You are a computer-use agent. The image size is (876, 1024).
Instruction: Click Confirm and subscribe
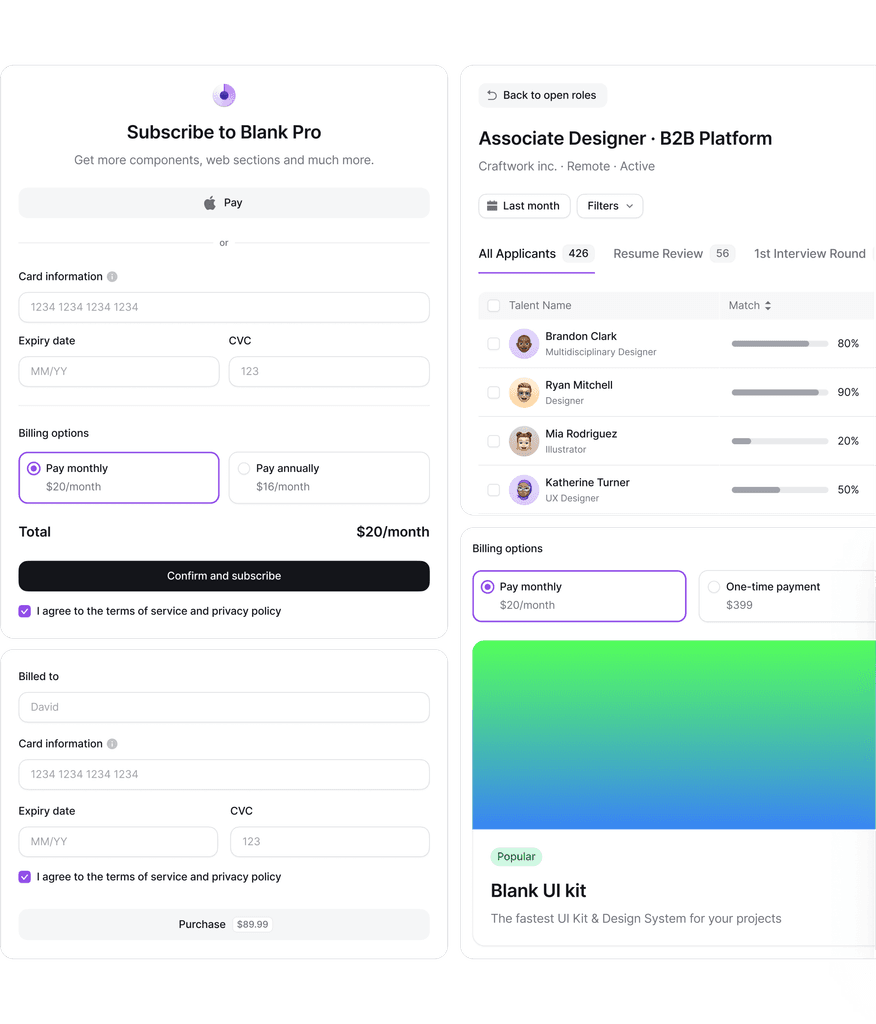coord(223,576)
